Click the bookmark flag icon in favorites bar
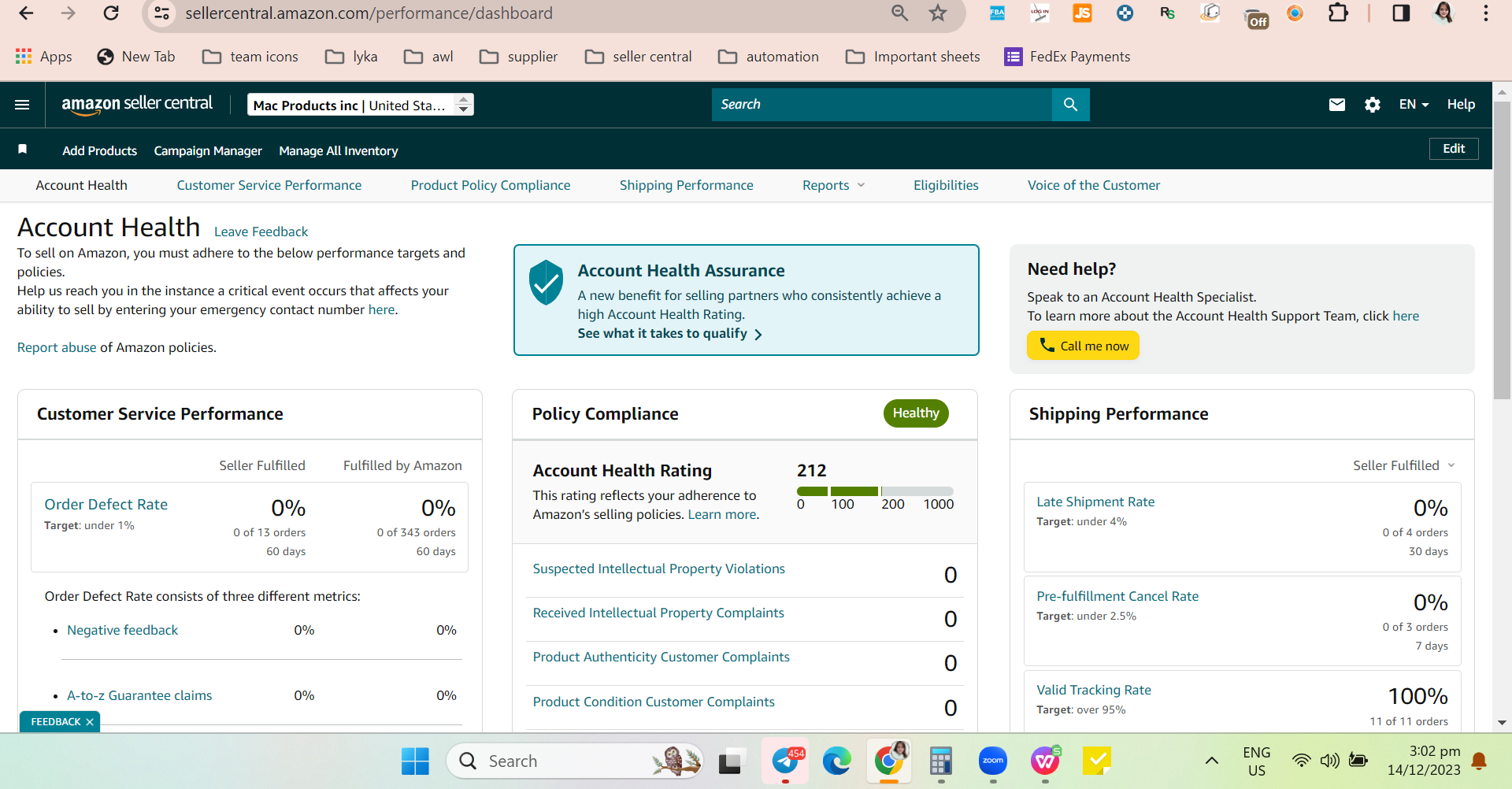Viewport: 1512px width, 789px height. point(23,150)
